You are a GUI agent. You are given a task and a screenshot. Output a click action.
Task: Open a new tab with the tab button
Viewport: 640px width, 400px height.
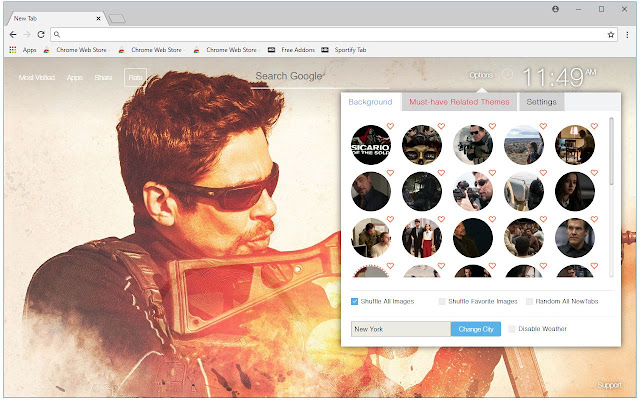(x=117, y=19)
